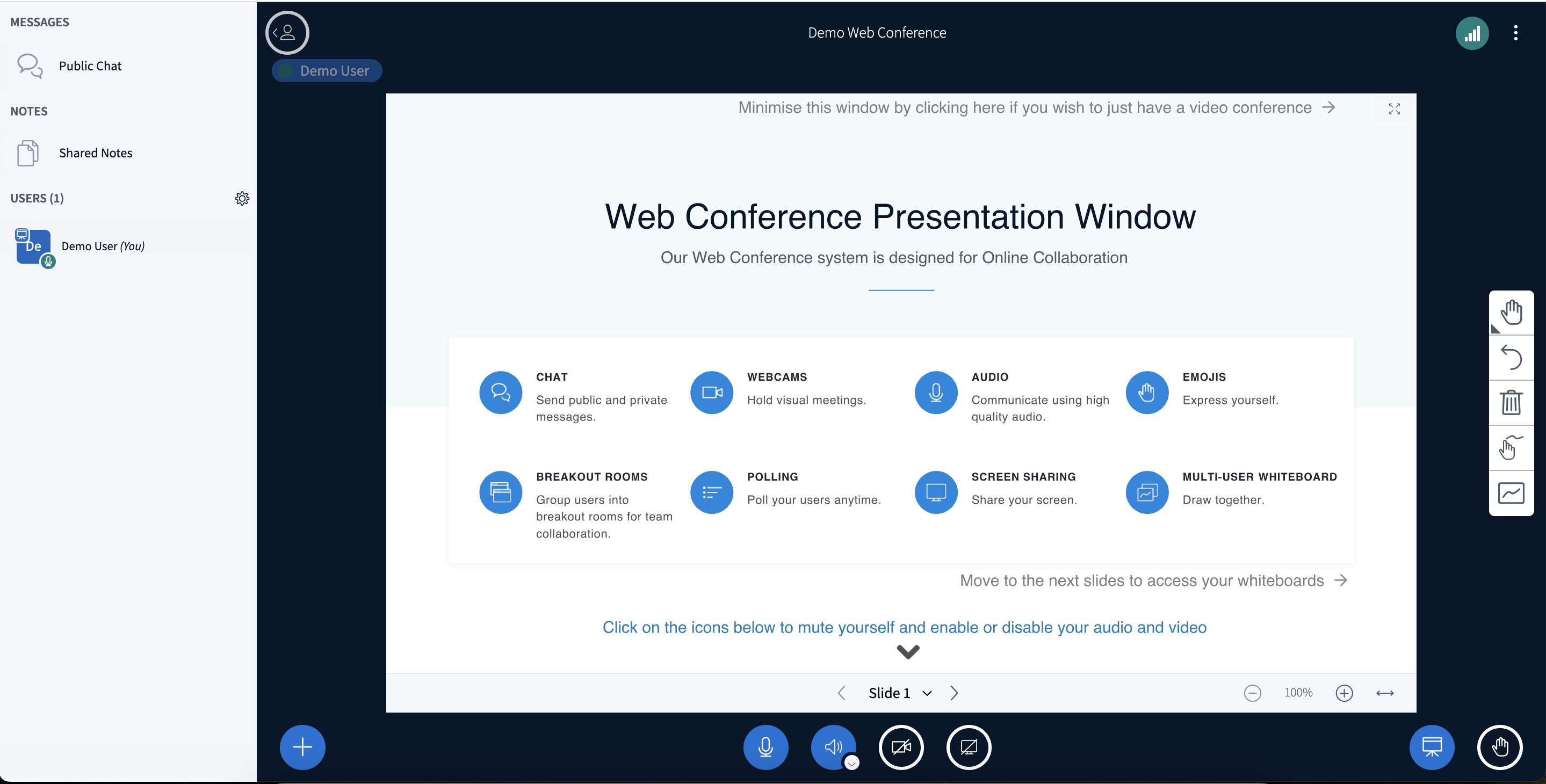Enable your webcam
Viewport: 1546px width, 784px height.
click(901, 747)
